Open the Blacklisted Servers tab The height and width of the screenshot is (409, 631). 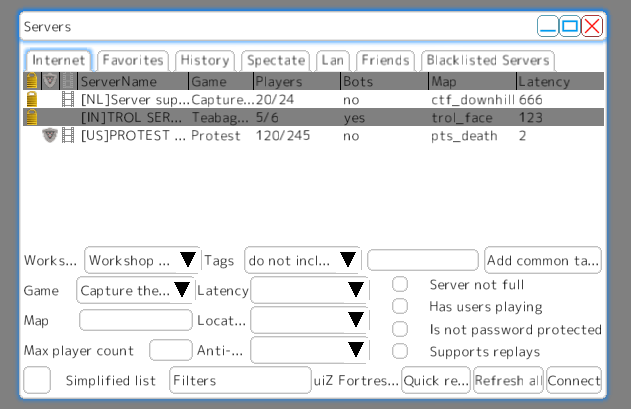pos(487,61)
